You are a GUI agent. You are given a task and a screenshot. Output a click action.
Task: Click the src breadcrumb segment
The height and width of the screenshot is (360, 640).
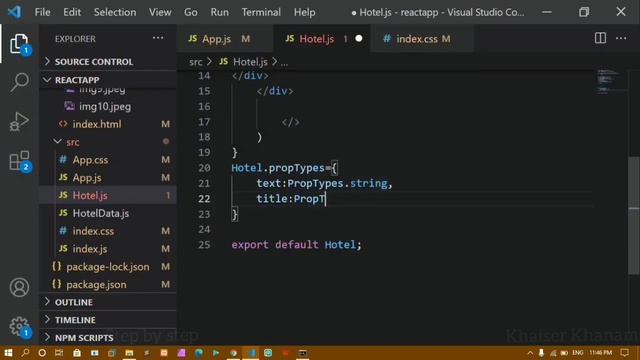[196, 62]
